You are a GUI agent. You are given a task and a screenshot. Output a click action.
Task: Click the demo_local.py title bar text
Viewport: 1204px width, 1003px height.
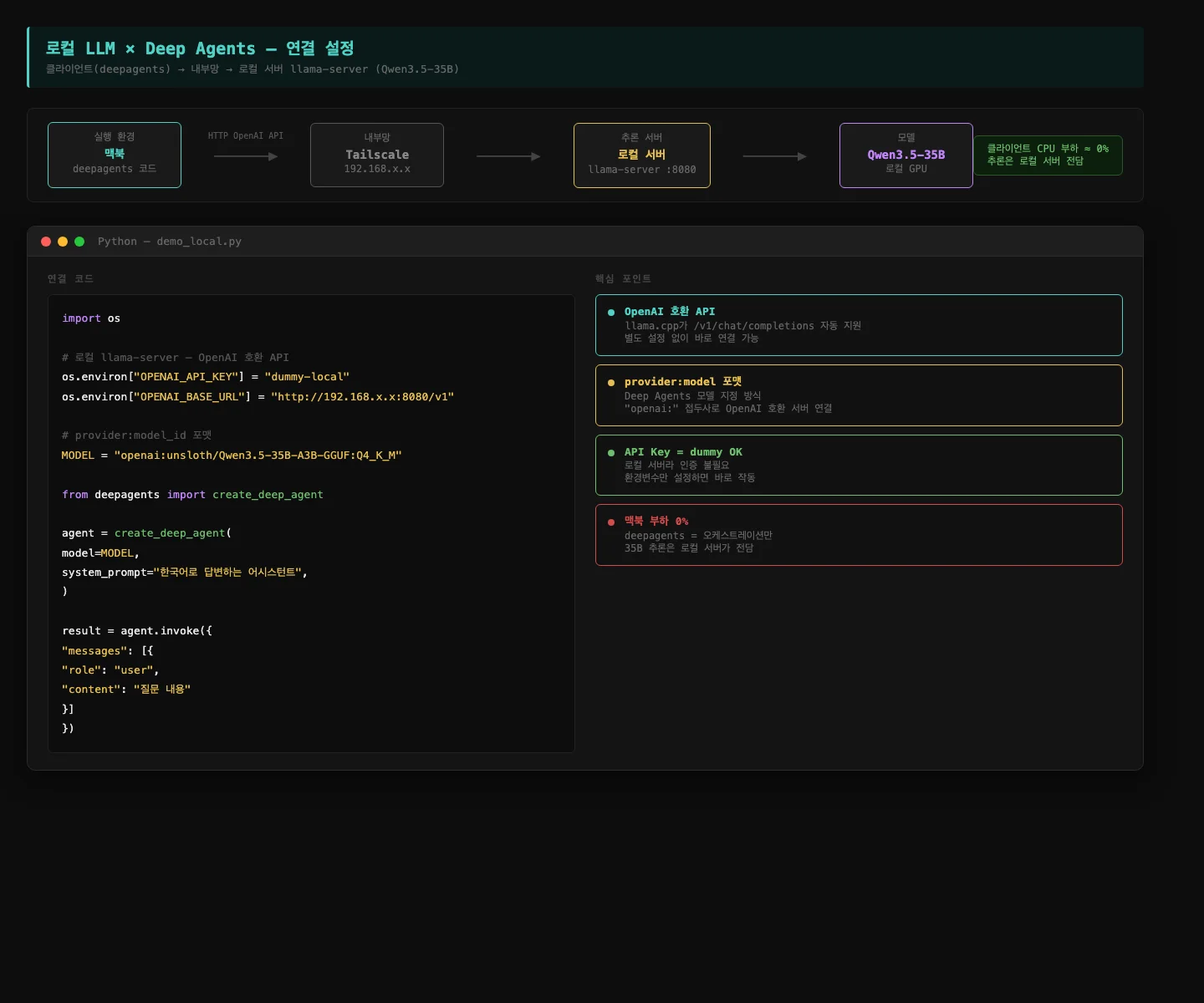(x=169, y=242)
